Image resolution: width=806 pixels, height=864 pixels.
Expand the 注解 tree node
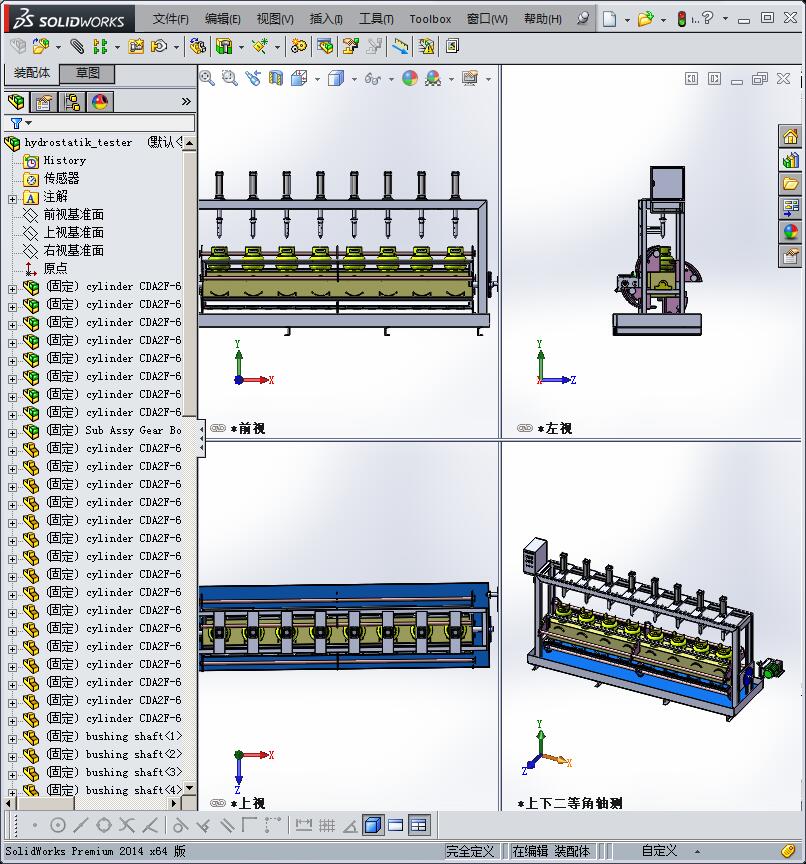click(12, 198)
